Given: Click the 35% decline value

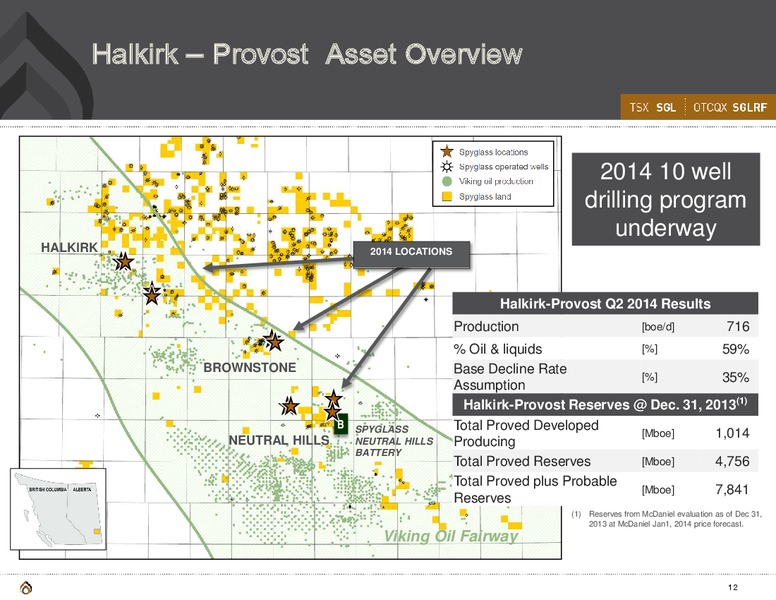Looking at the screenshot, I should coord(735,377).
